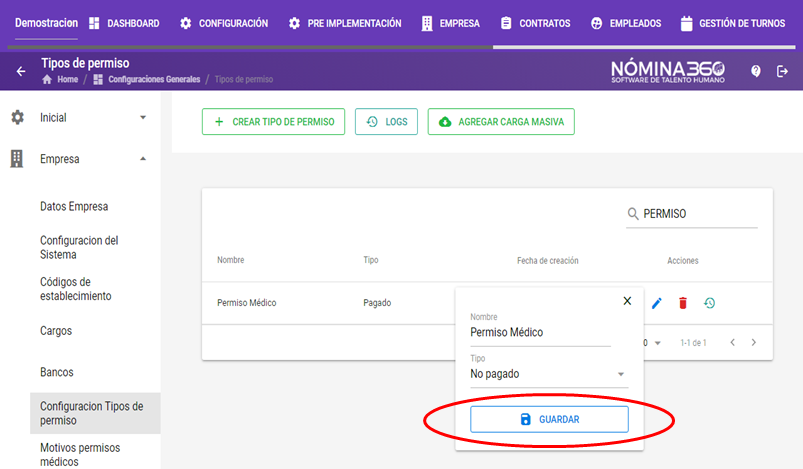Click the logout icon in the header
Image resolution: width=803 pixels, height=469 pixels.
tap(782, 71)
